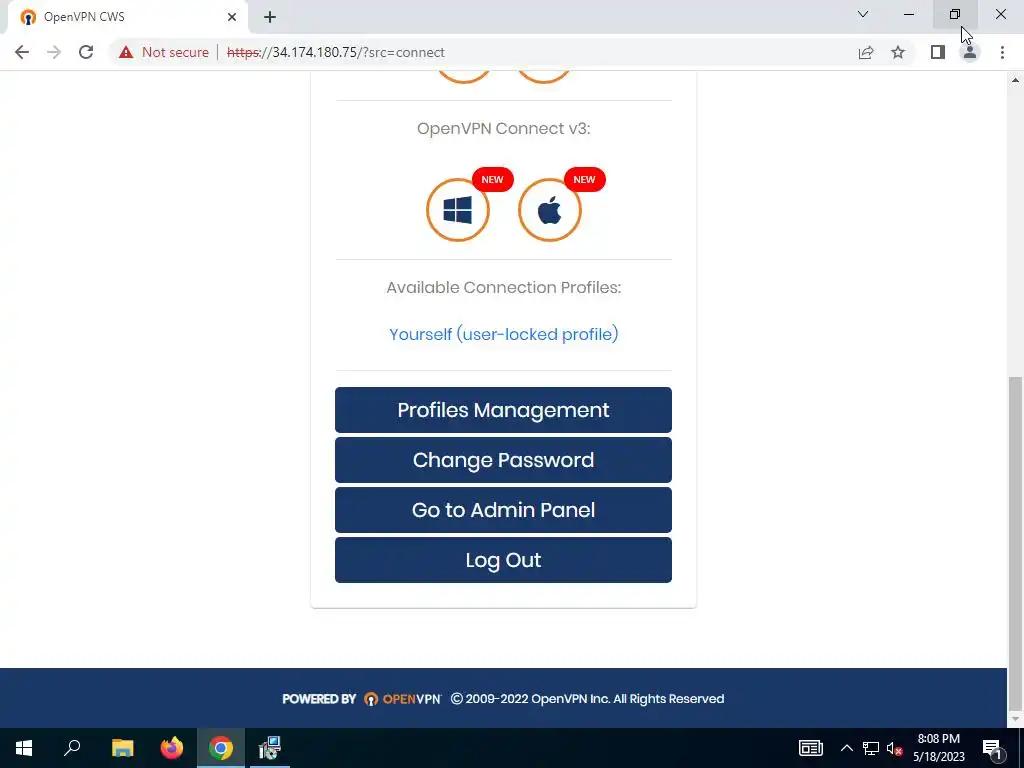Screen dimensions: 1024x768
Task: Open a new browser tab
Action: tap(270, 18)
